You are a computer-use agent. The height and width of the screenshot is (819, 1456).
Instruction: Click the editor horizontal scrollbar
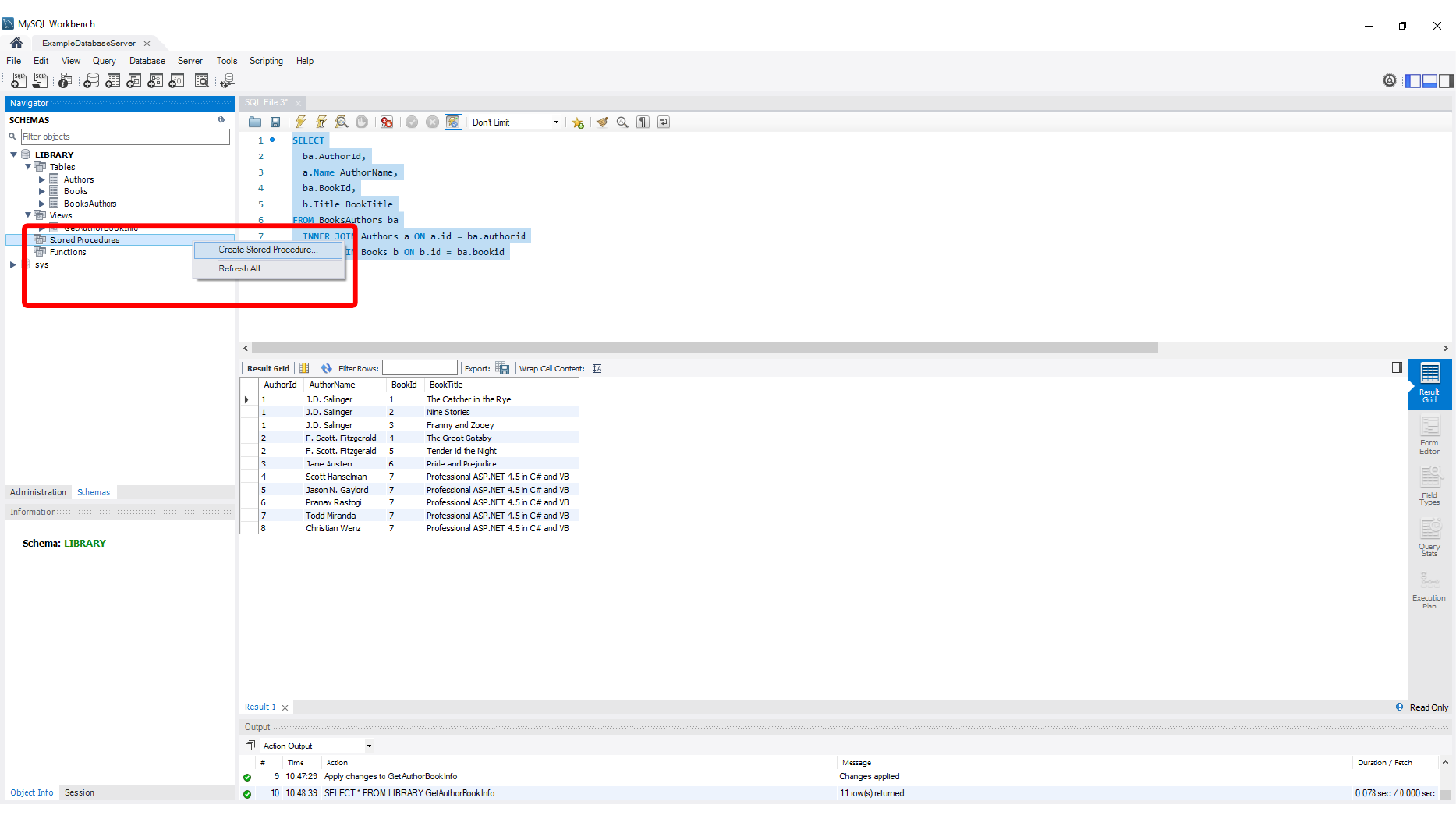704,348
